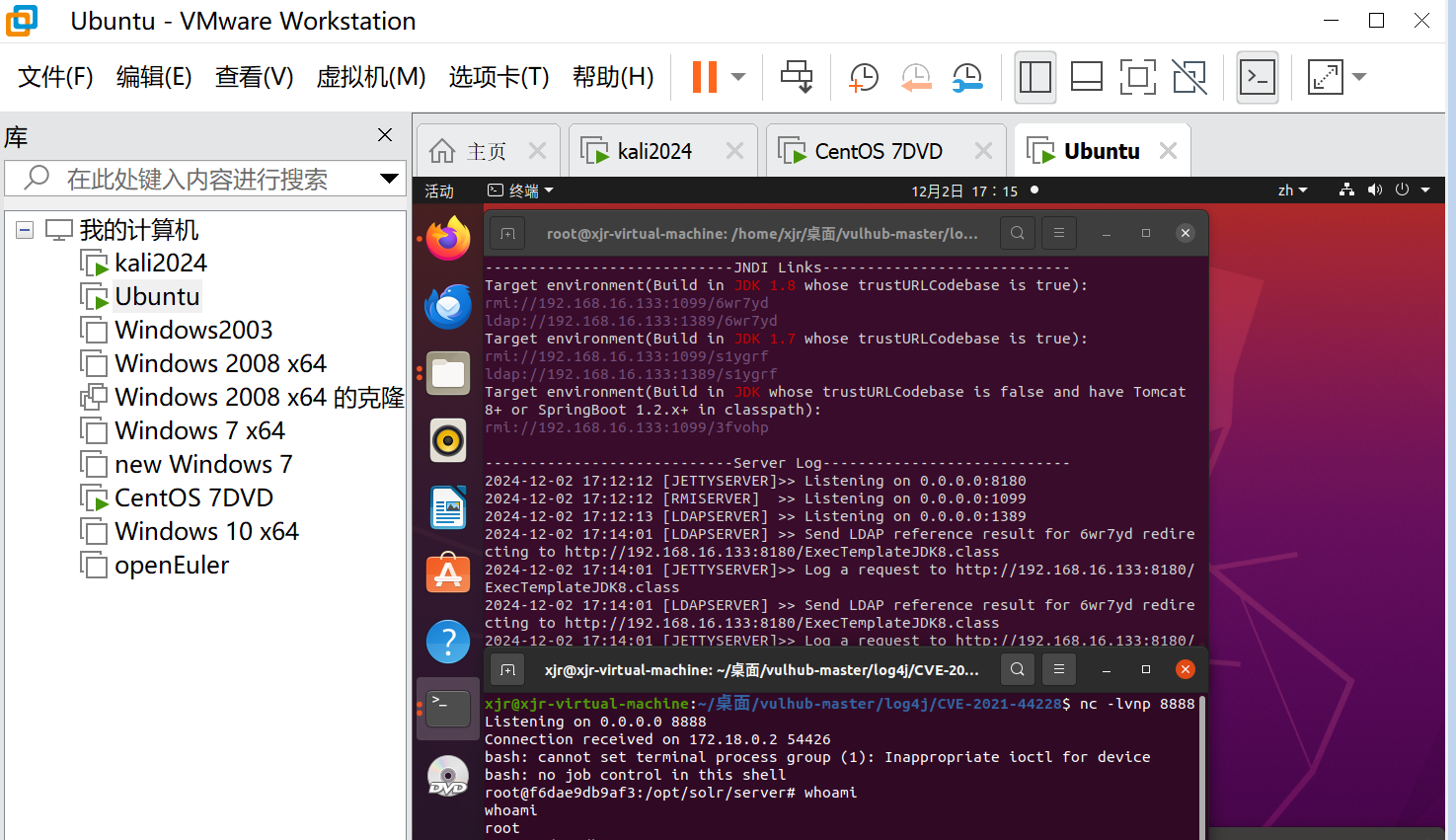The width and height of the screenshot is (1456, 840).
Task: Launch Thunderbird mail from the dock
Action: click(448, 306)
